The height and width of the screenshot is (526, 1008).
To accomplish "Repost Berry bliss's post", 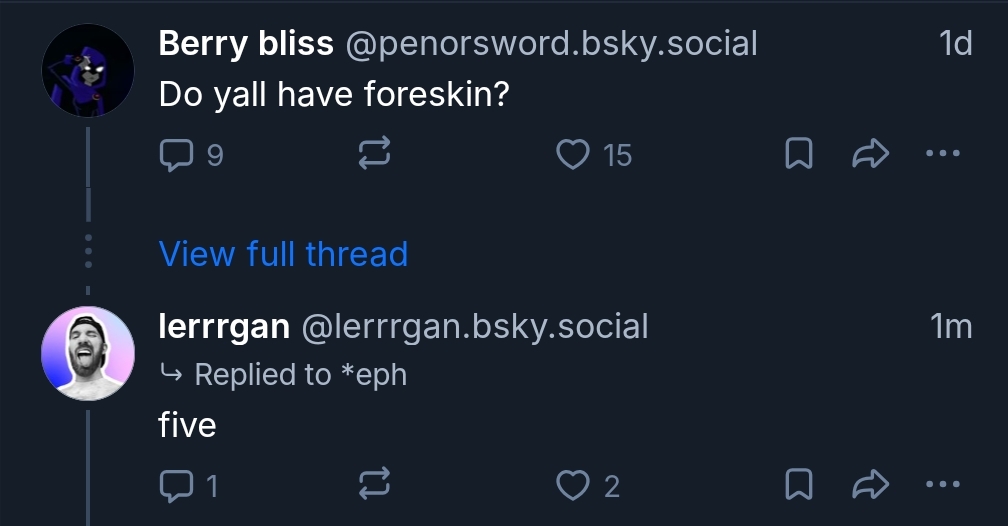I will pos(373,155).
